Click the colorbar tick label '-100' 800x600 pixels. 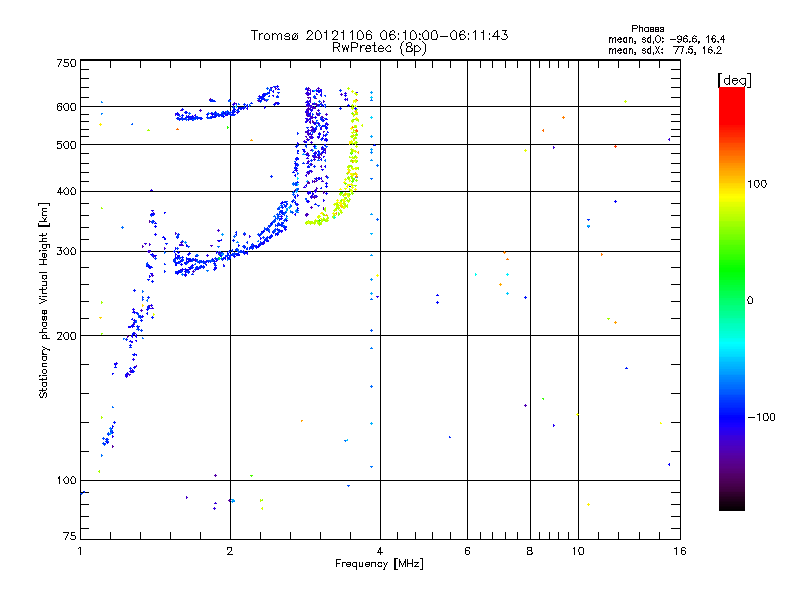pyautogui.click(x=761, y=417)
